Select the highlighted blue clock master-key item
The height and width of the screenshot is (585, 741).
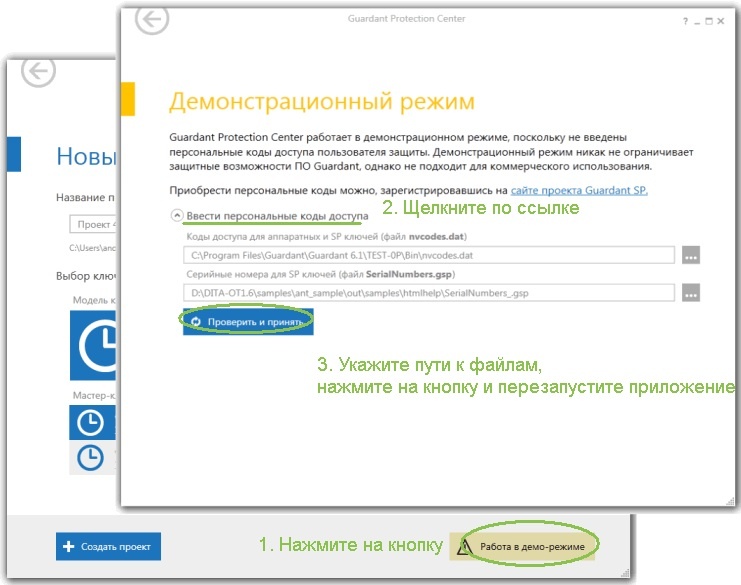92,422
